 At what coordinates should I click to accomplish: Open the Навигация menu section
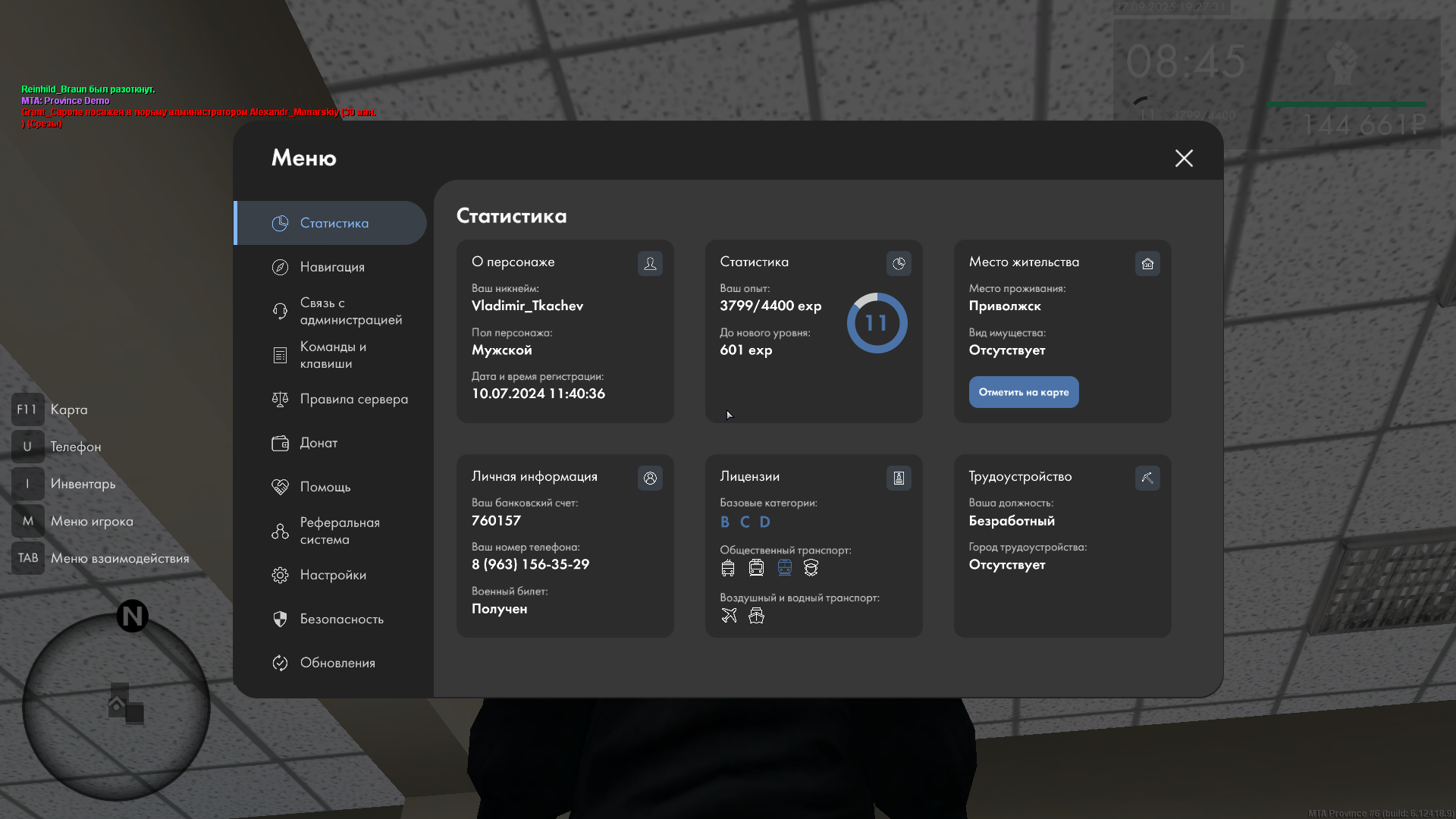332,267
